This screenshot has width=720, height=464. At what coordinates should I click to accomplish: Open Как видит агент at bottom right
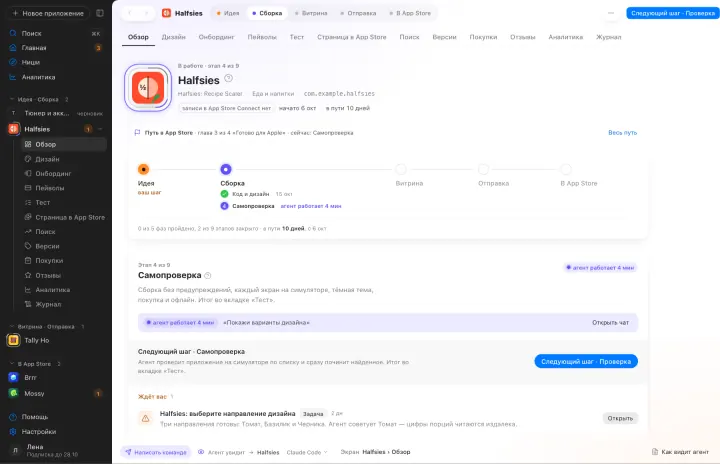[x=681, y=452]
